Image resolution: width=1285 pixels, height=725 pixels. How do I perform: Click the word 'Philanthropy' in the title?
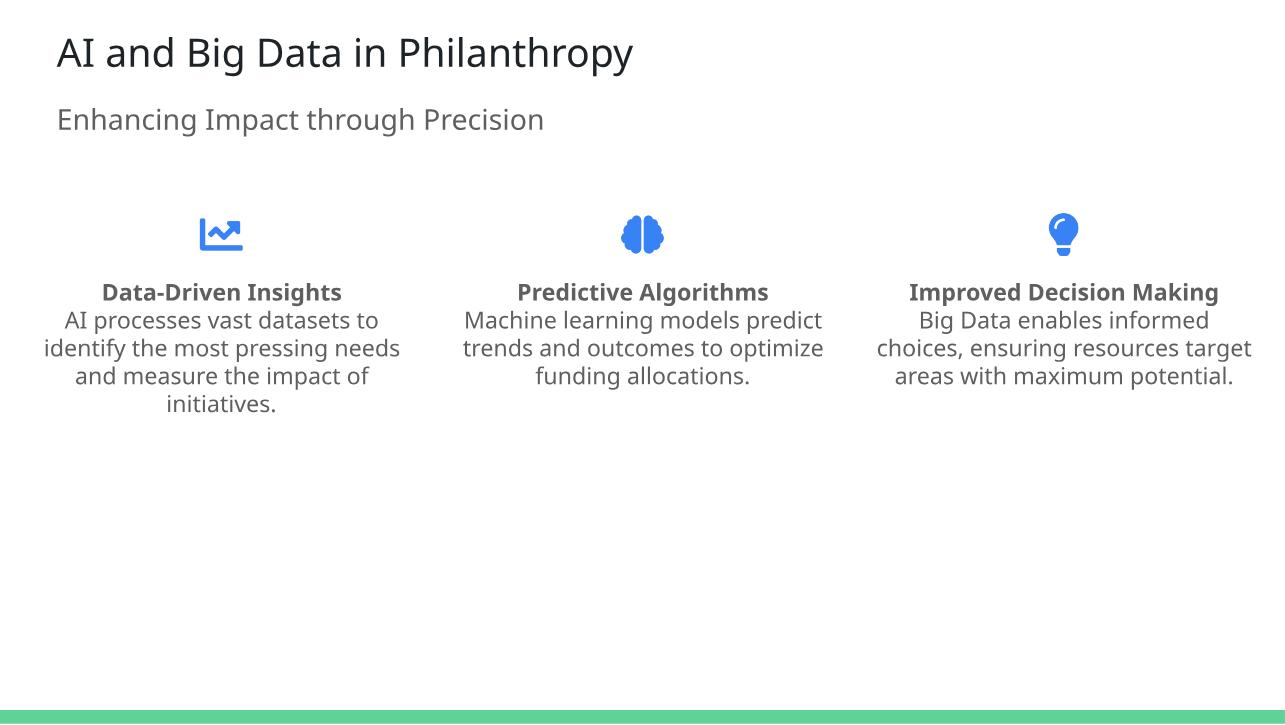click(x=515, y=53)
